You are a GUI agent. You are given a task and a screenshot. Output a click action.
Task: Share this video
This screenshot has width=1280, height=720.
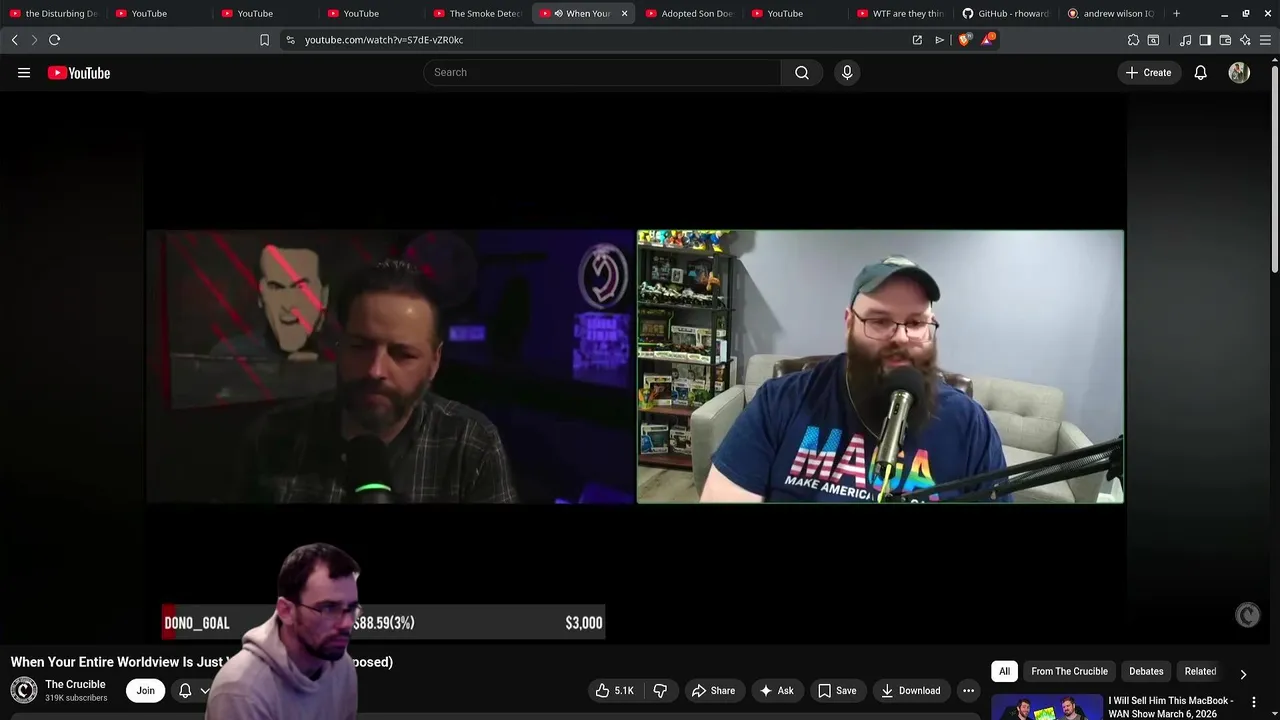(x=713, y=690)
